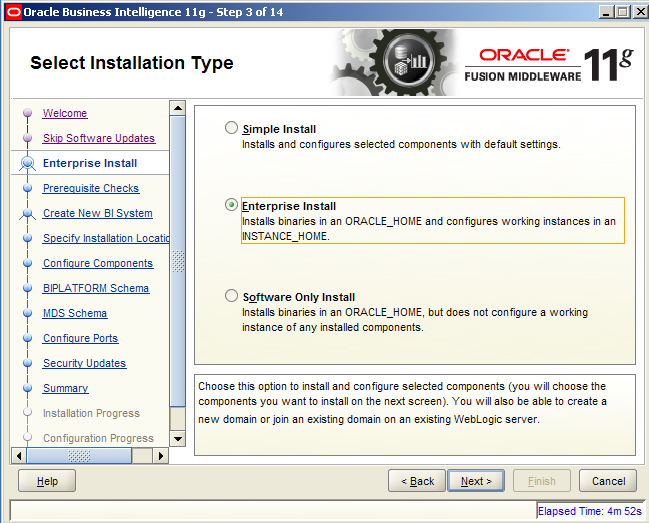Click the gears banner graphic

(x=393, y=62)
